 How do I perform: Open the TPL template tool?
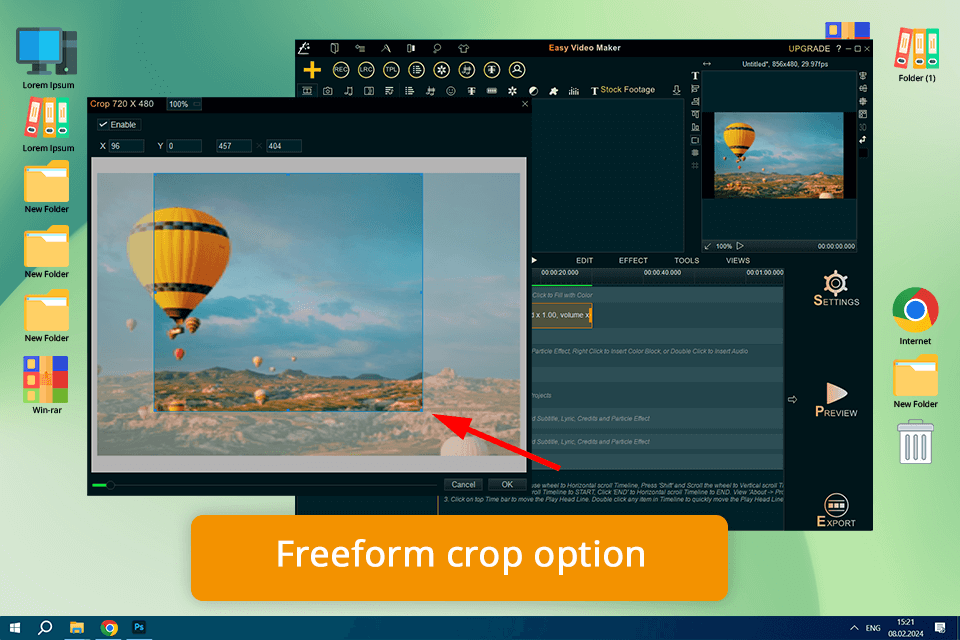(391, 70)
